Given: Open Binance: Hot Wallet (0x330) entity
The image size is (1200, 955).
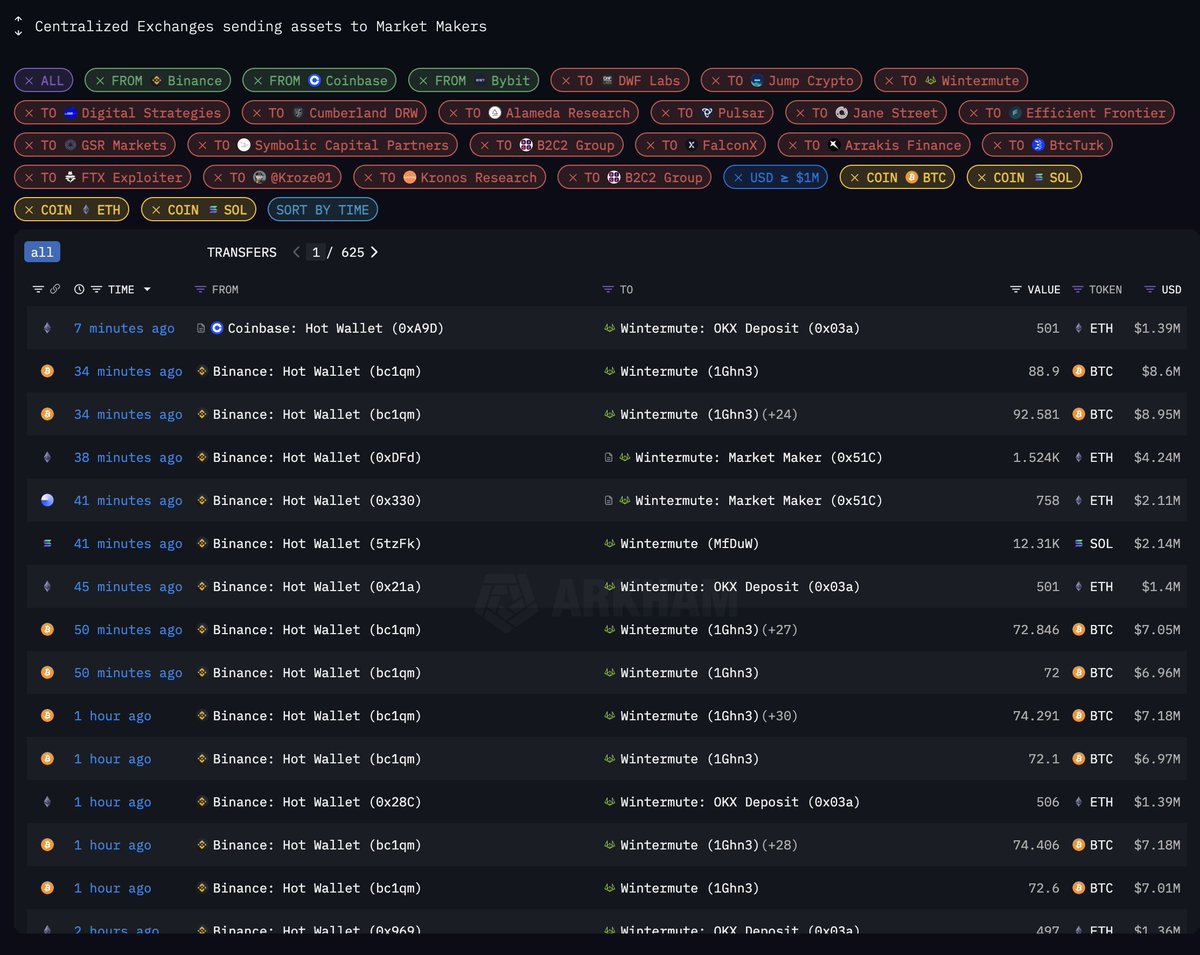Looking at the screenshot, I should 317,500.
